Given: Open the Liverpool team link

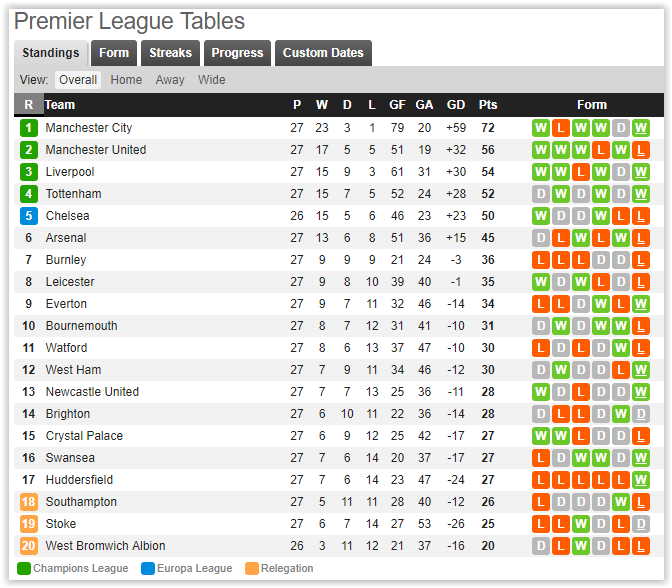Looking at the screenshot, I should pos(70,172).
